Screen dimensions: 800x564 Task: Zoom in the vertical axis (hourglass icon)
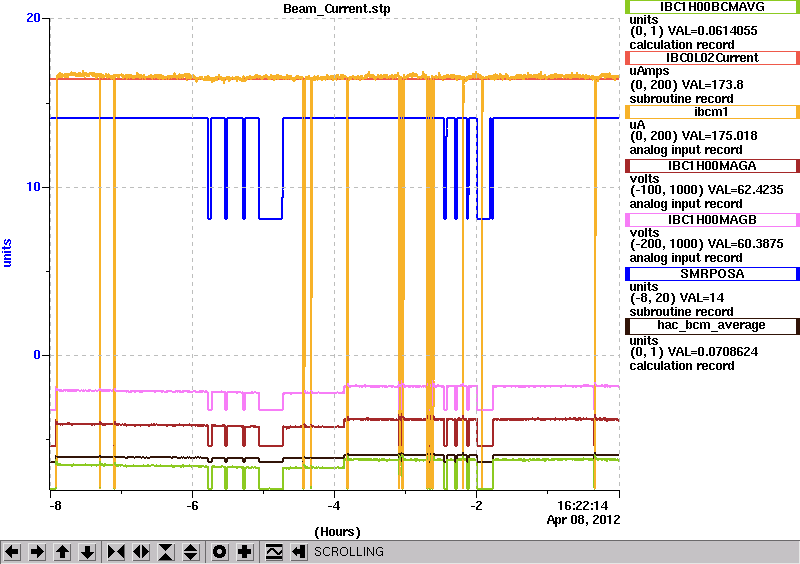(166, 552)
